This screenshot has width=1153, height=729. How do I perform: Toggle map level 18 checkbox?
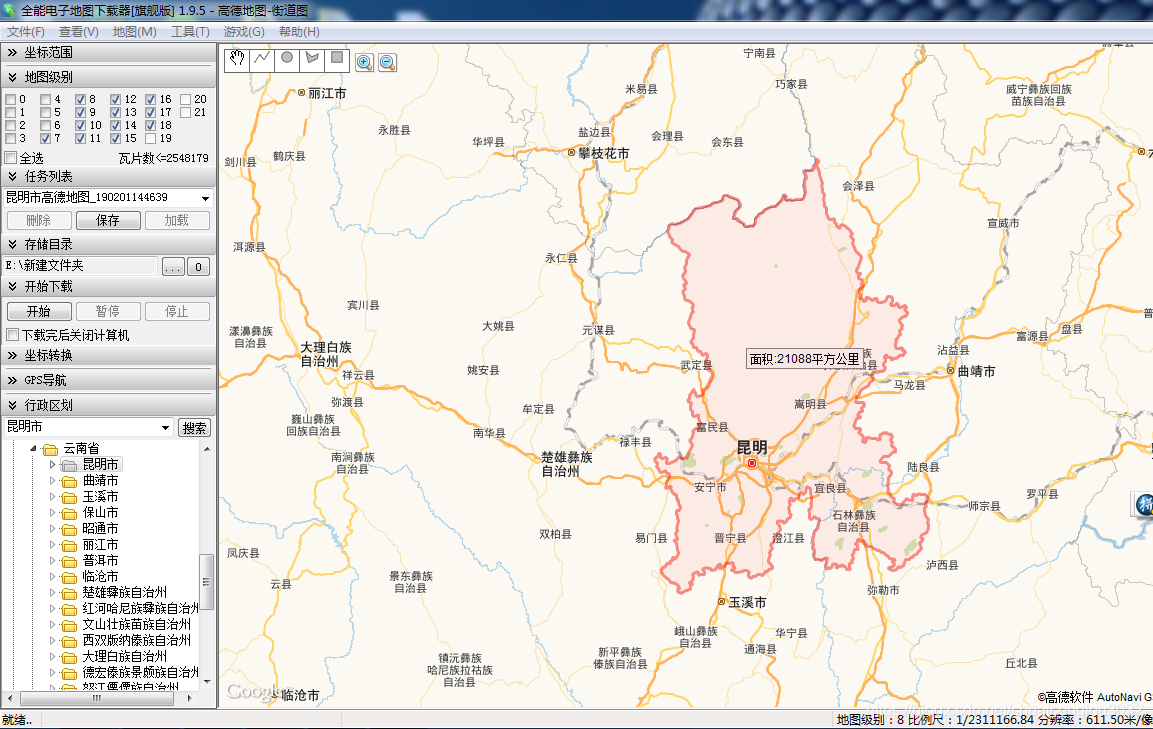(x=151, y=126)
